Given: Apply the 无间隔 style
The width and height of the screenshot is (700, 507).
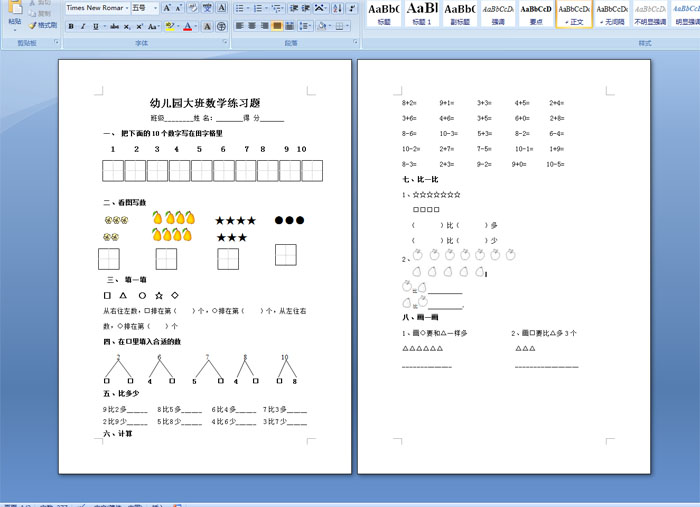Looking at the screenshot, I should point(612,14).
